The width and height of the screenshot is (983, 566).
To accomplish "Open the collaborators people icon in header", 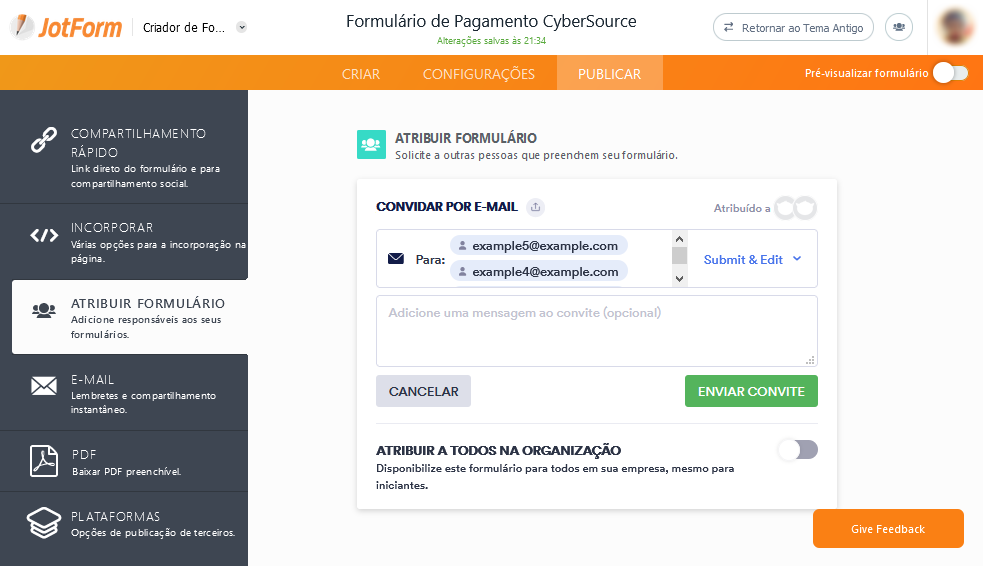I will click(900, 28).
